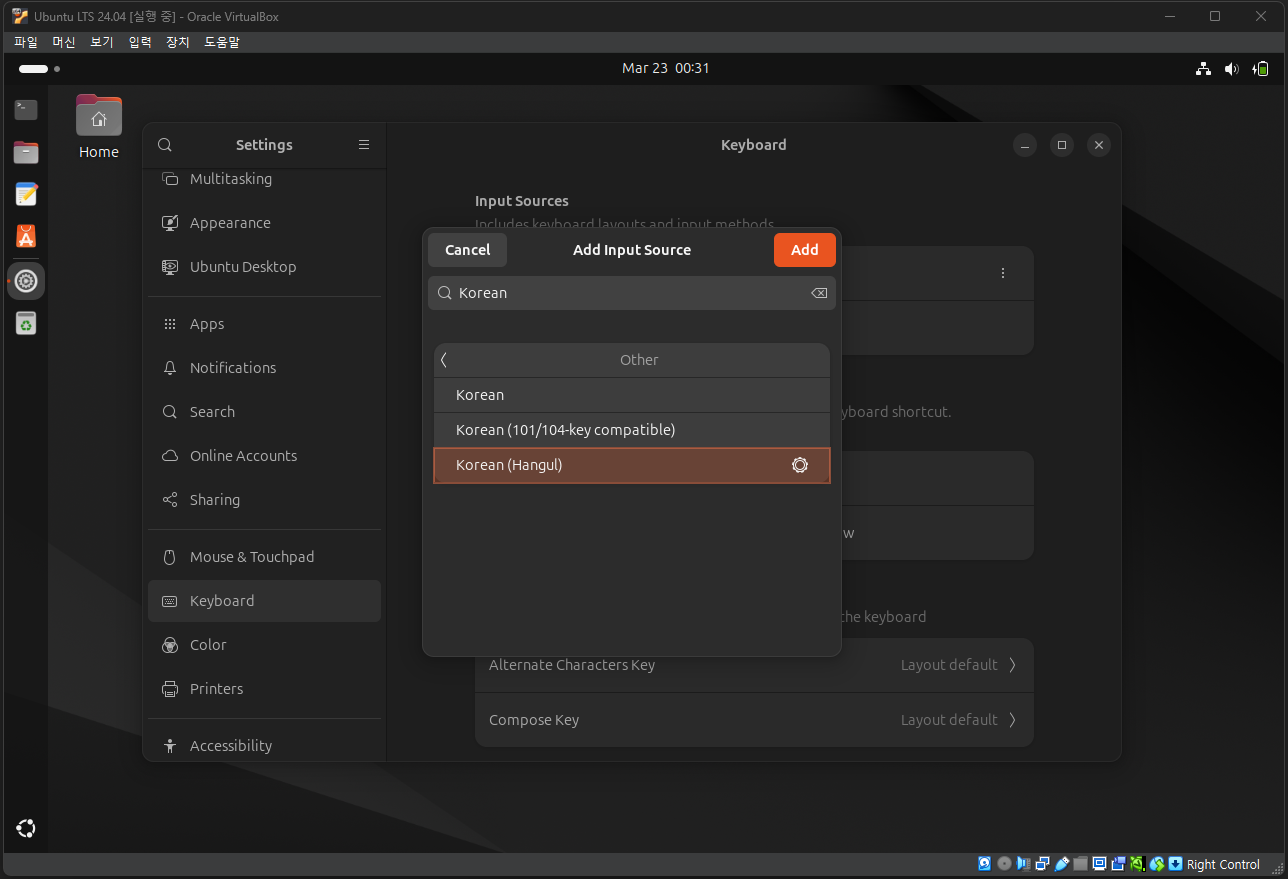Image resolution: width=1288 pixels, height=879 pixels.
Task: Open the Terminal from the Ubuntu dock
Action: 26,110
